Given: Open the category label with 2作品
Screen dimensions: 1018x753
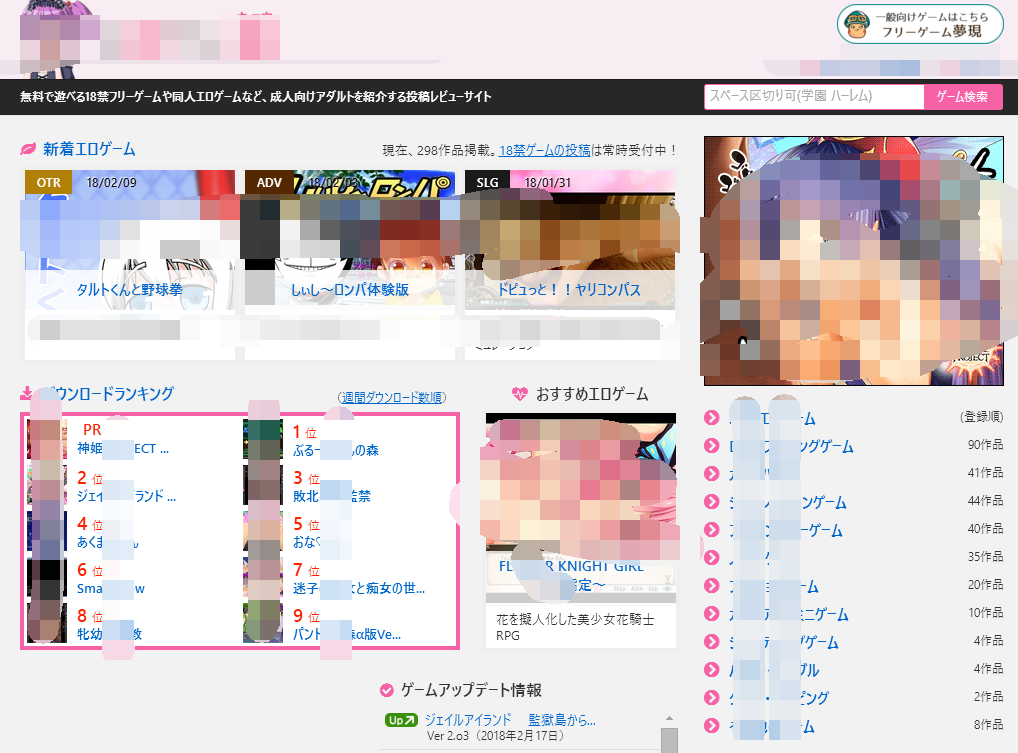Looking at the screenshot, I should (779, 698).
